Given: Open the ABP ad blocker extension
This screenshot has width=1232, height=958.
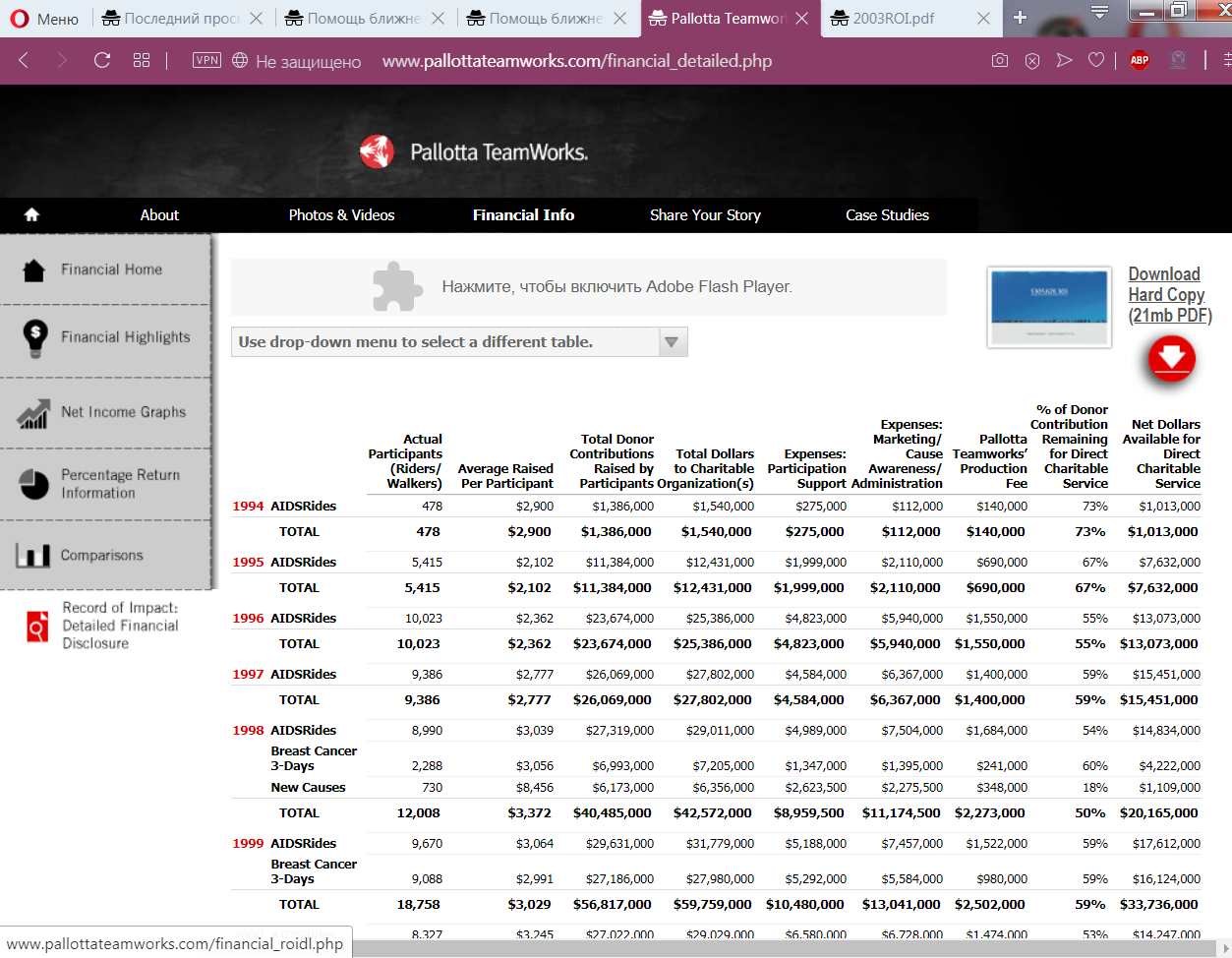Looking at the screenshot, I should 1140,61.
